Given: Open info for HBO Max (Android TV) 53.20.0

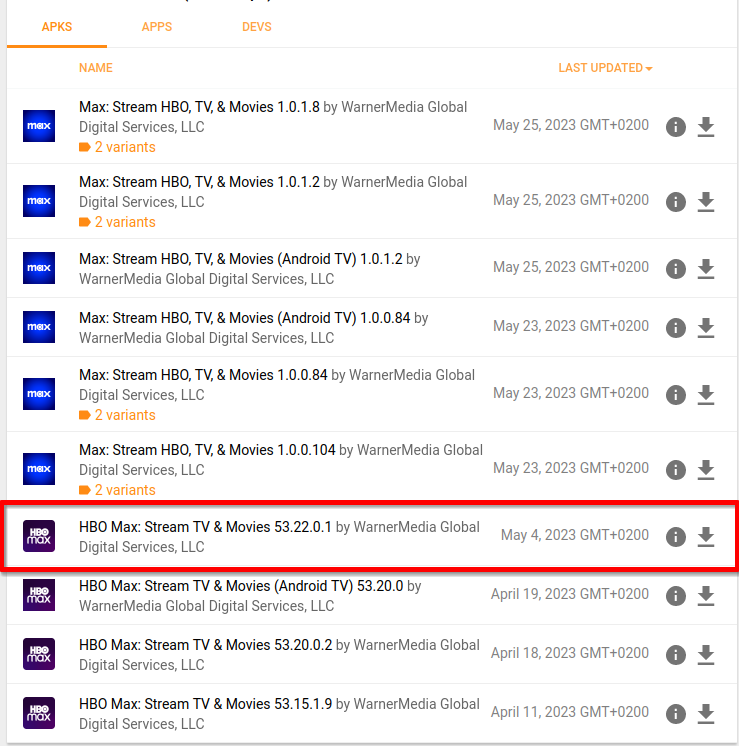Looking at the screenshot, I should 676,596.
